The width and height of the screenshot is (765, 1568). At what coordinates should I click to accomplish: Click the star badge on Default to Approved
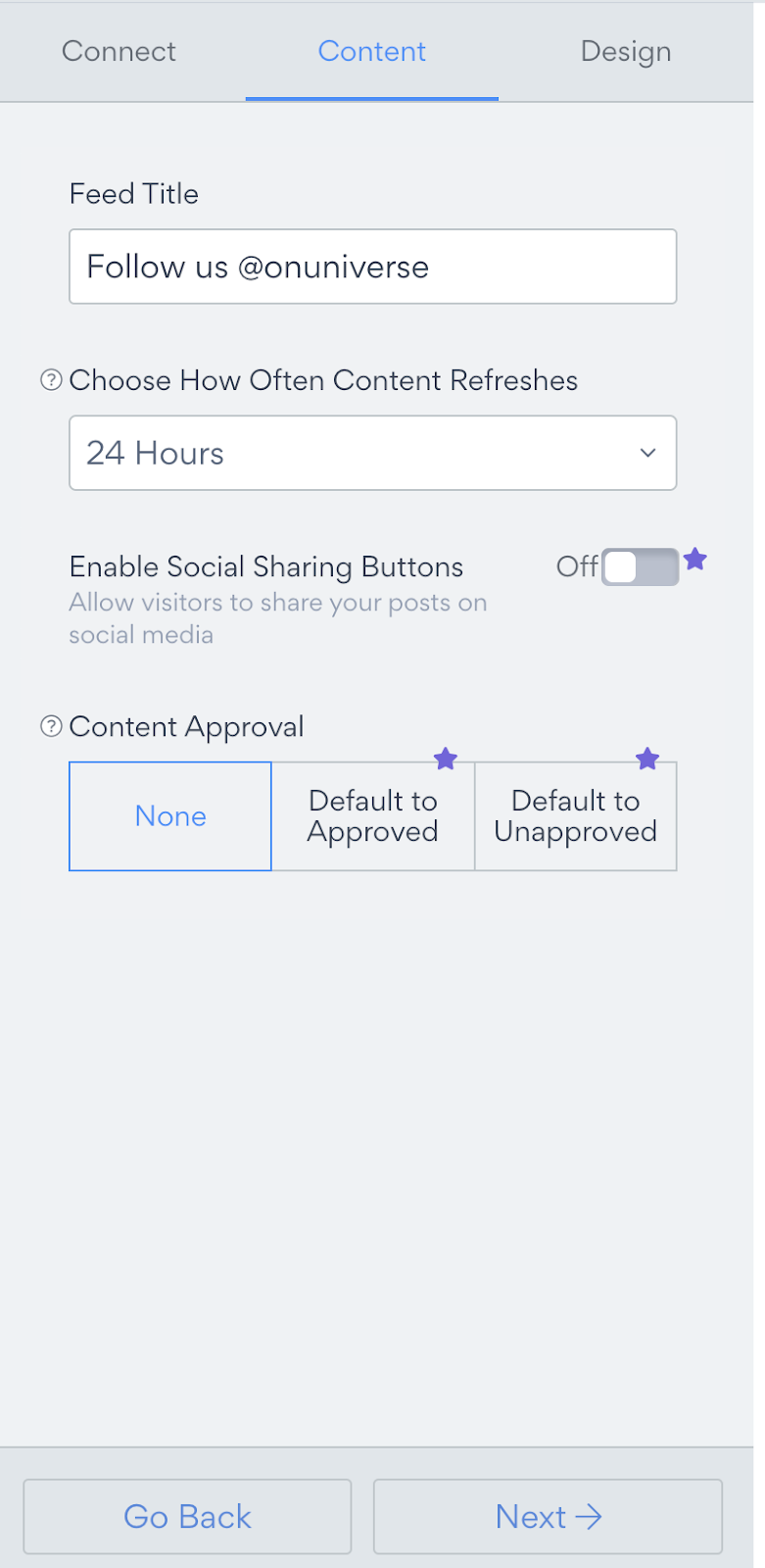tap(446, 759)
